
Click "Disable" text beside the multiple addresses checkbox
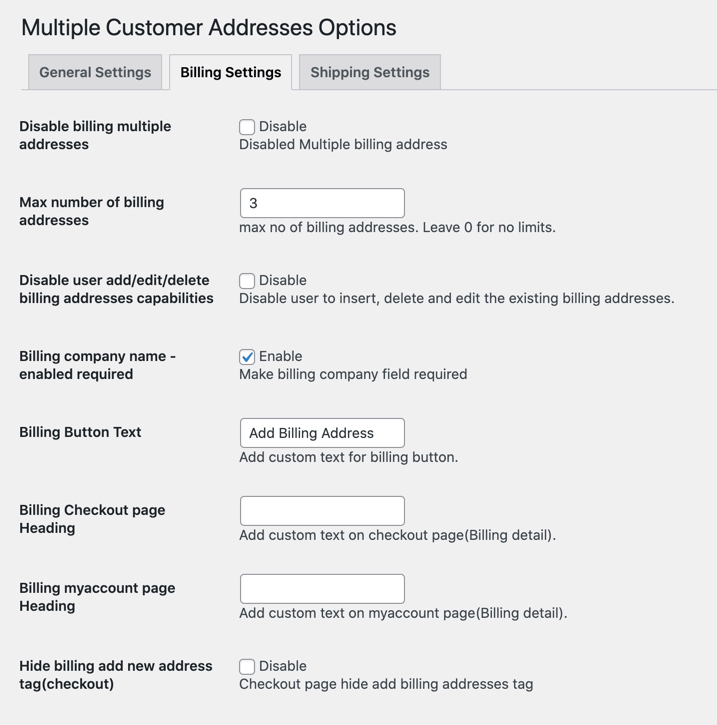[283, 126]
